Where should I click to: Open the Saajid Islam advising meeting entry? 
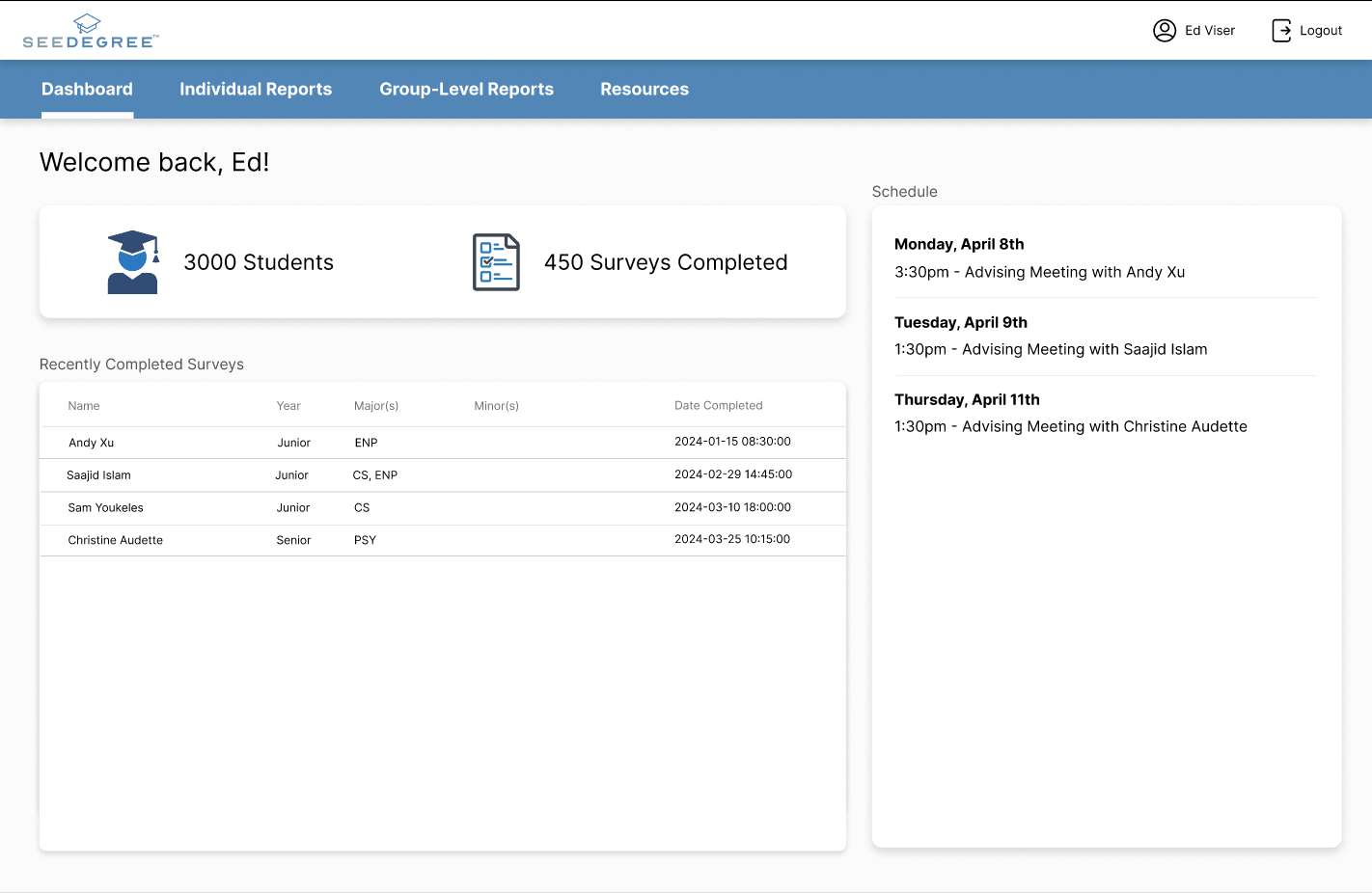pos(1051,349)
